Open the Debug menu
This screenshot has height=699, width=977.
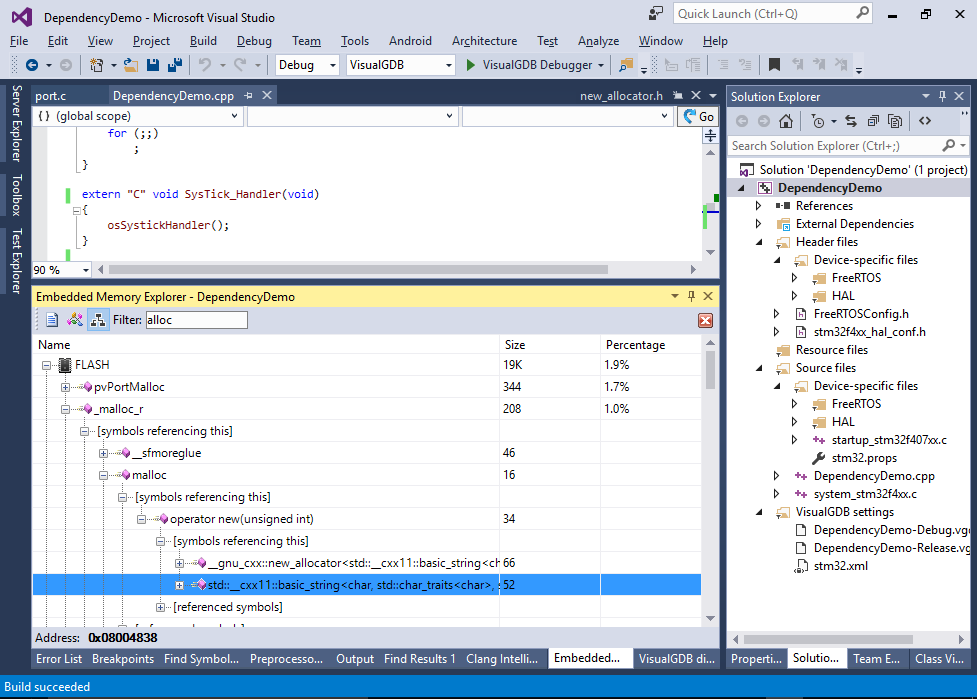(x=254, y=41)
